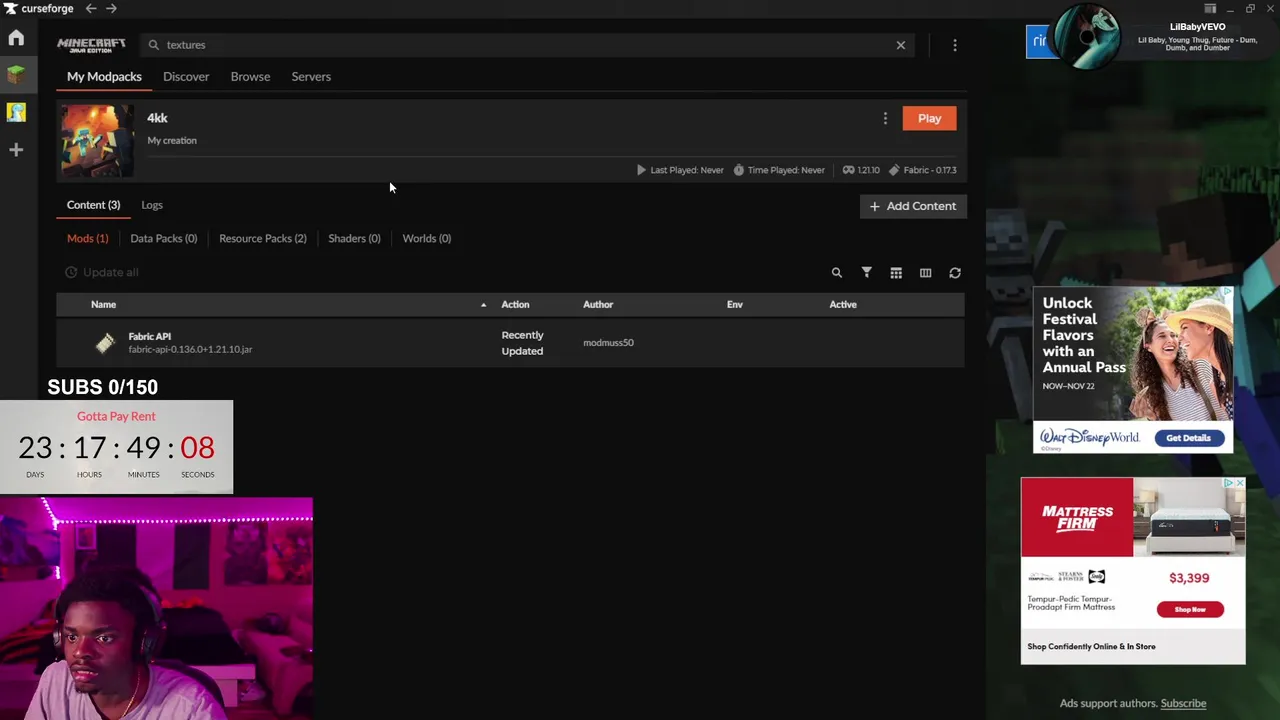Click the spinning record album art
Viewport: 1280px width, 720px height.
click(1087, 37)
